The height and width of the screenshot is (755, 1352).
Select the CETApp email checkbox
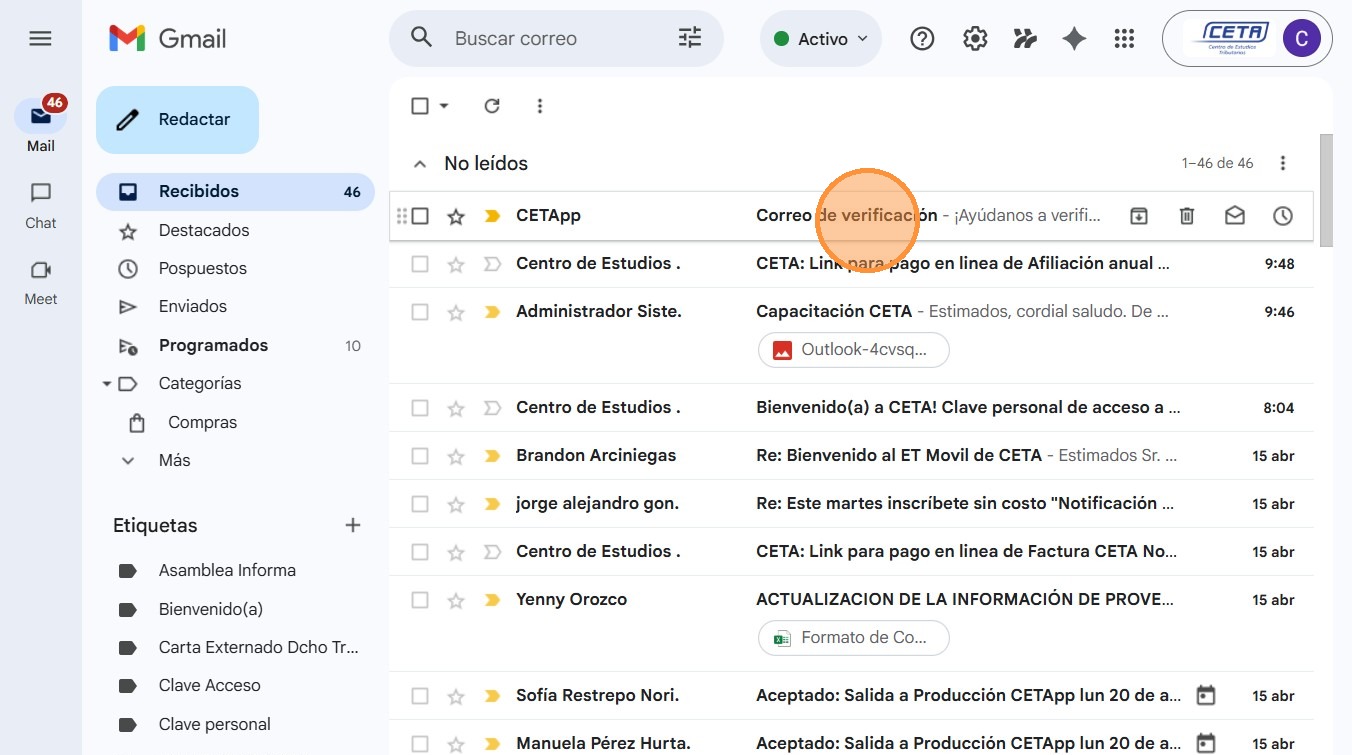pos(420,216)
